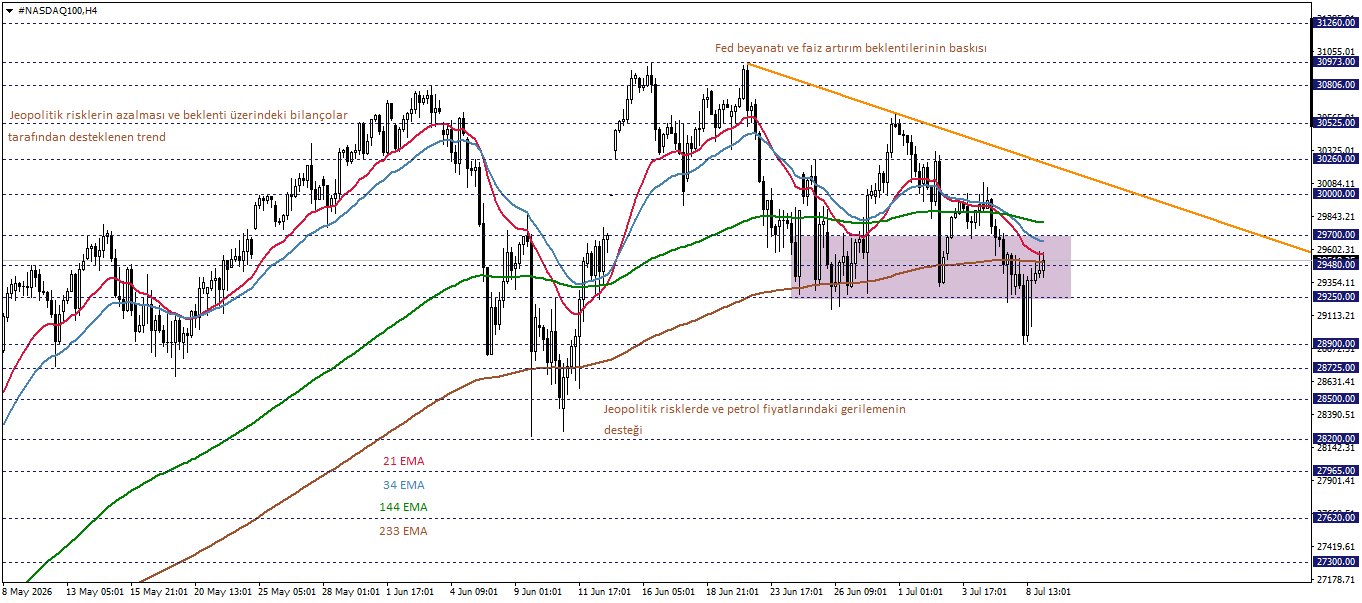
Task: Click the '11 Jun 17:01' time label
Action: [x=606, y=591]
